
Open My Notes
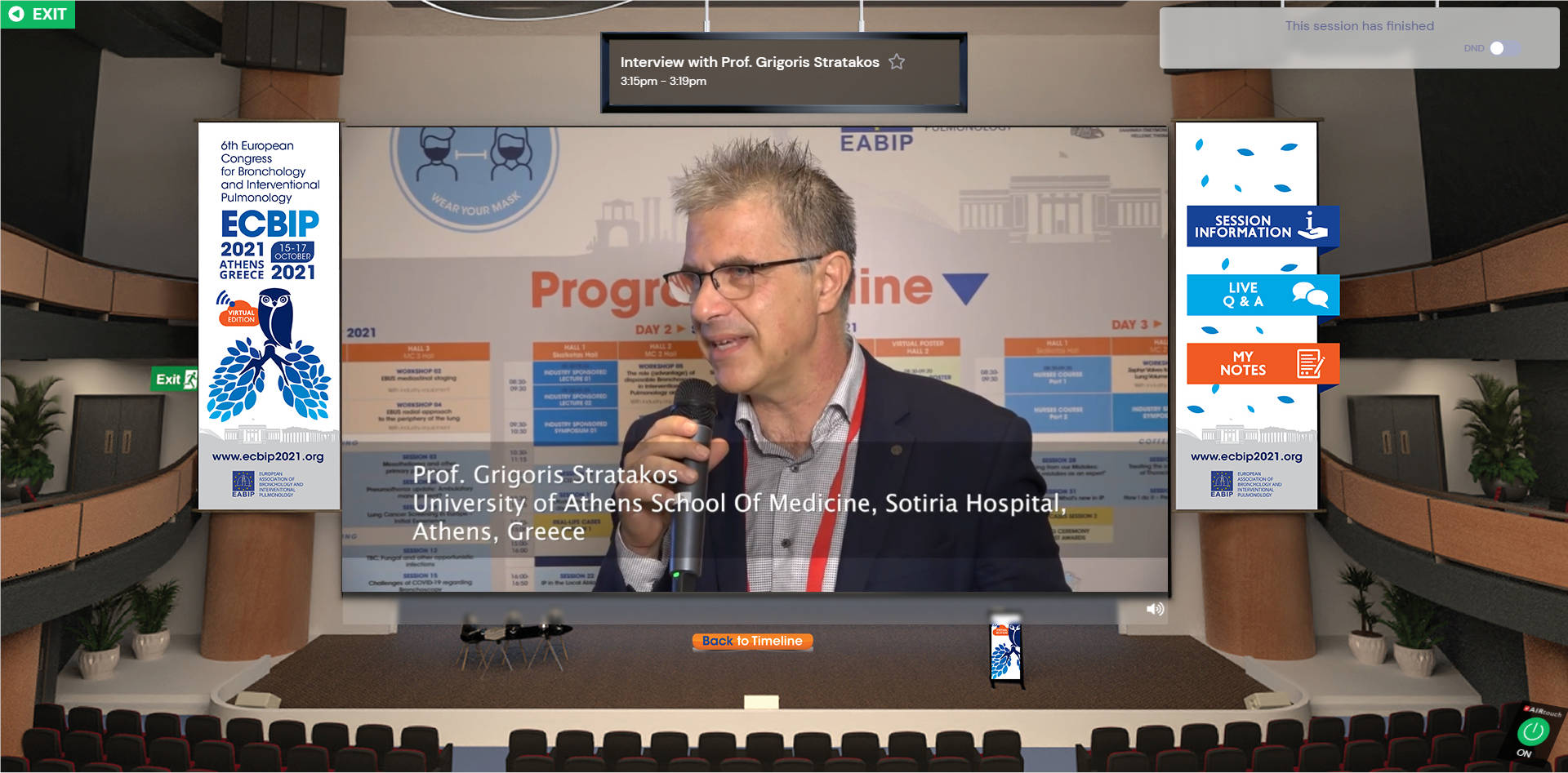pos(1261,363)
